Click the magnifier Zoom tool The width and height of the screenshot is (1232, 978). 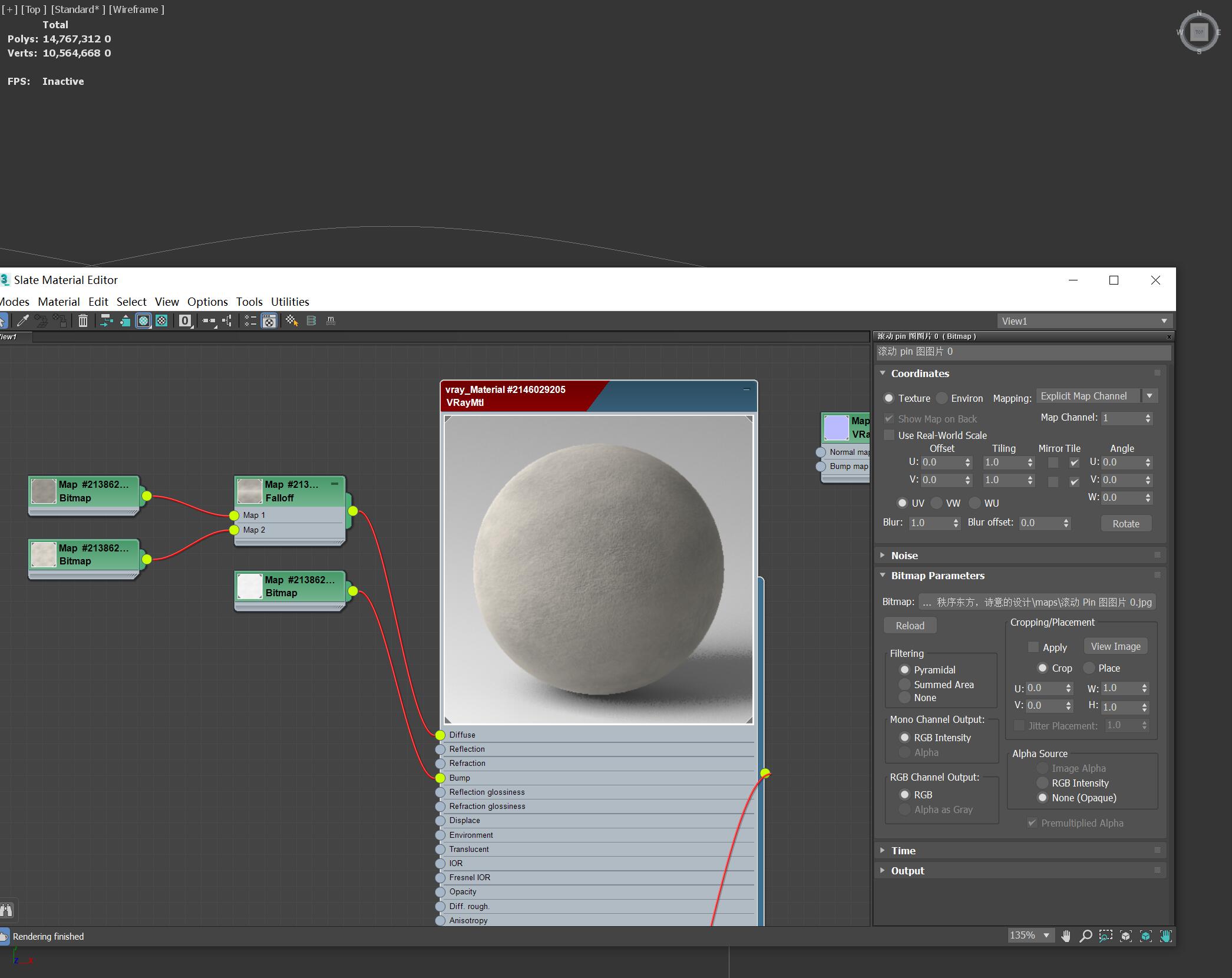(1086, 936)
